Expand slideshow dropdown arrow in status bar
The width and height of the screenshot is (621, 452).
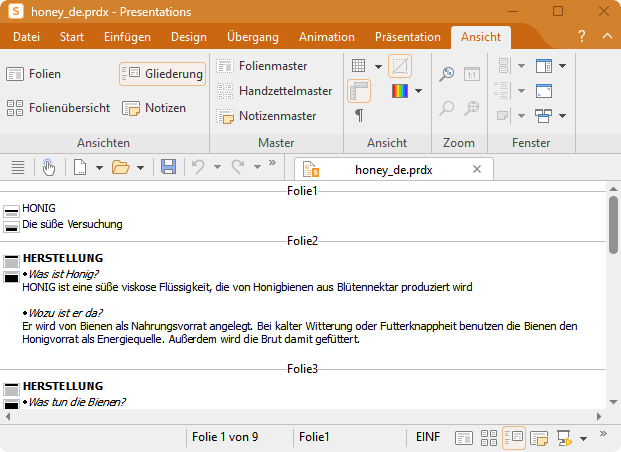pyautogui.click(x=583, y=439)
